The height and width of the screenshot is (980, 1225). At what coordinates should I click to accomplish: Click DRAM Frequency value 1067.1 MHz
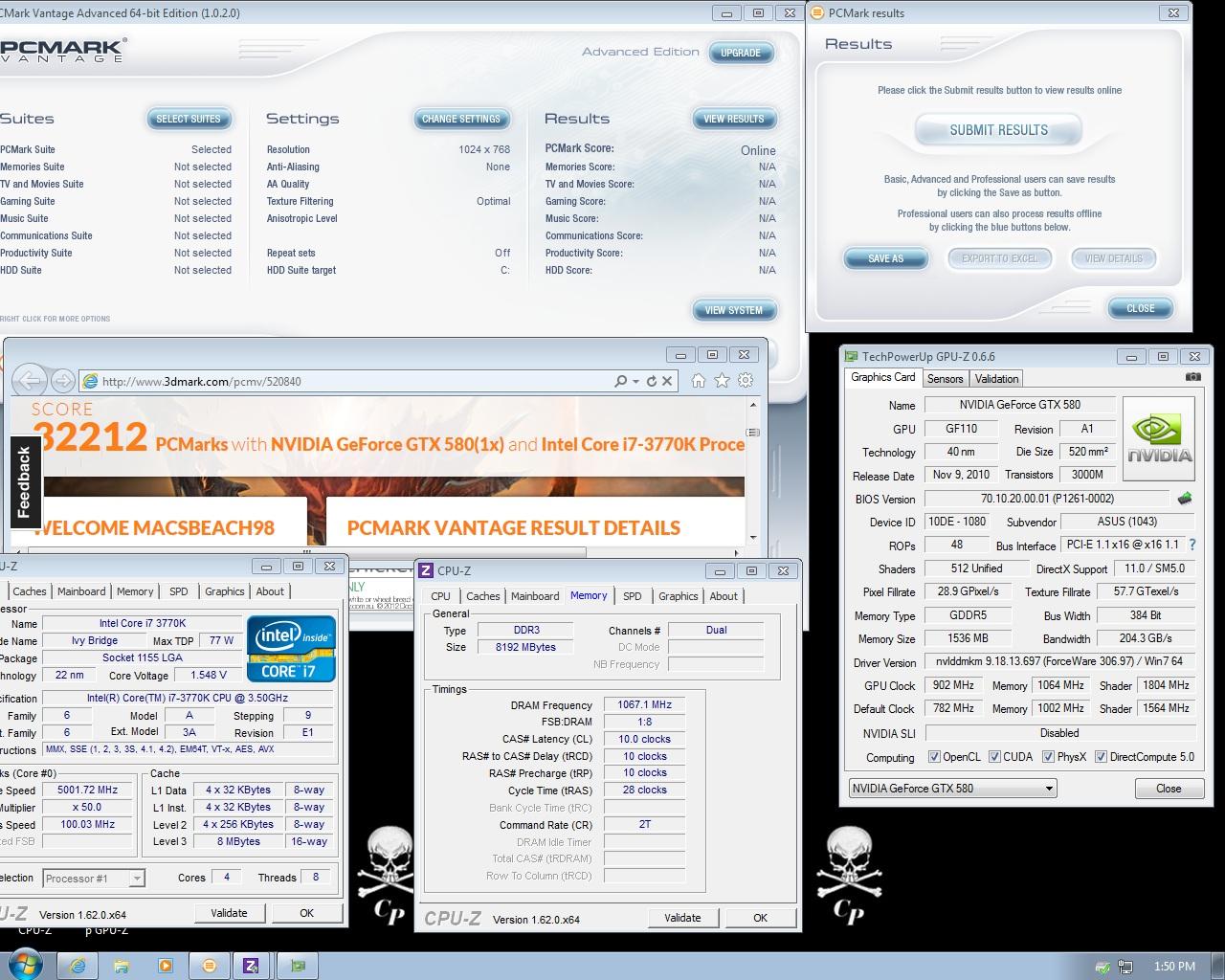pos(644,704)
